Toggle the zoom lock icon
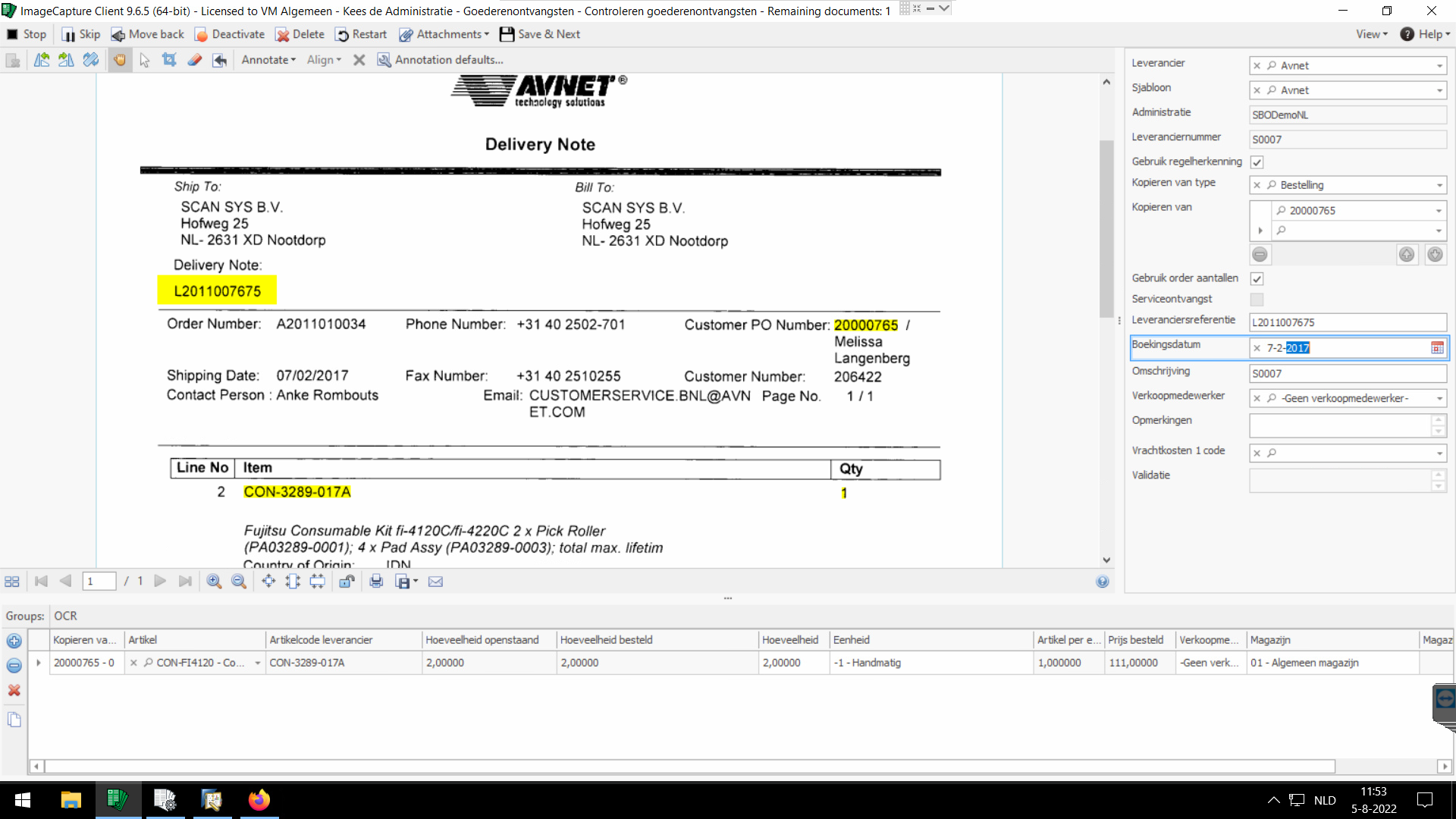Screen dimensions: 1456x819 coord(347,582)
